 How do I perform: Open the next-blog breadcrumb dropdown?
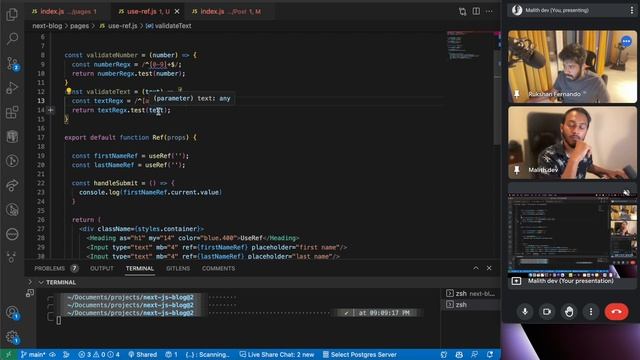point(47,26)
